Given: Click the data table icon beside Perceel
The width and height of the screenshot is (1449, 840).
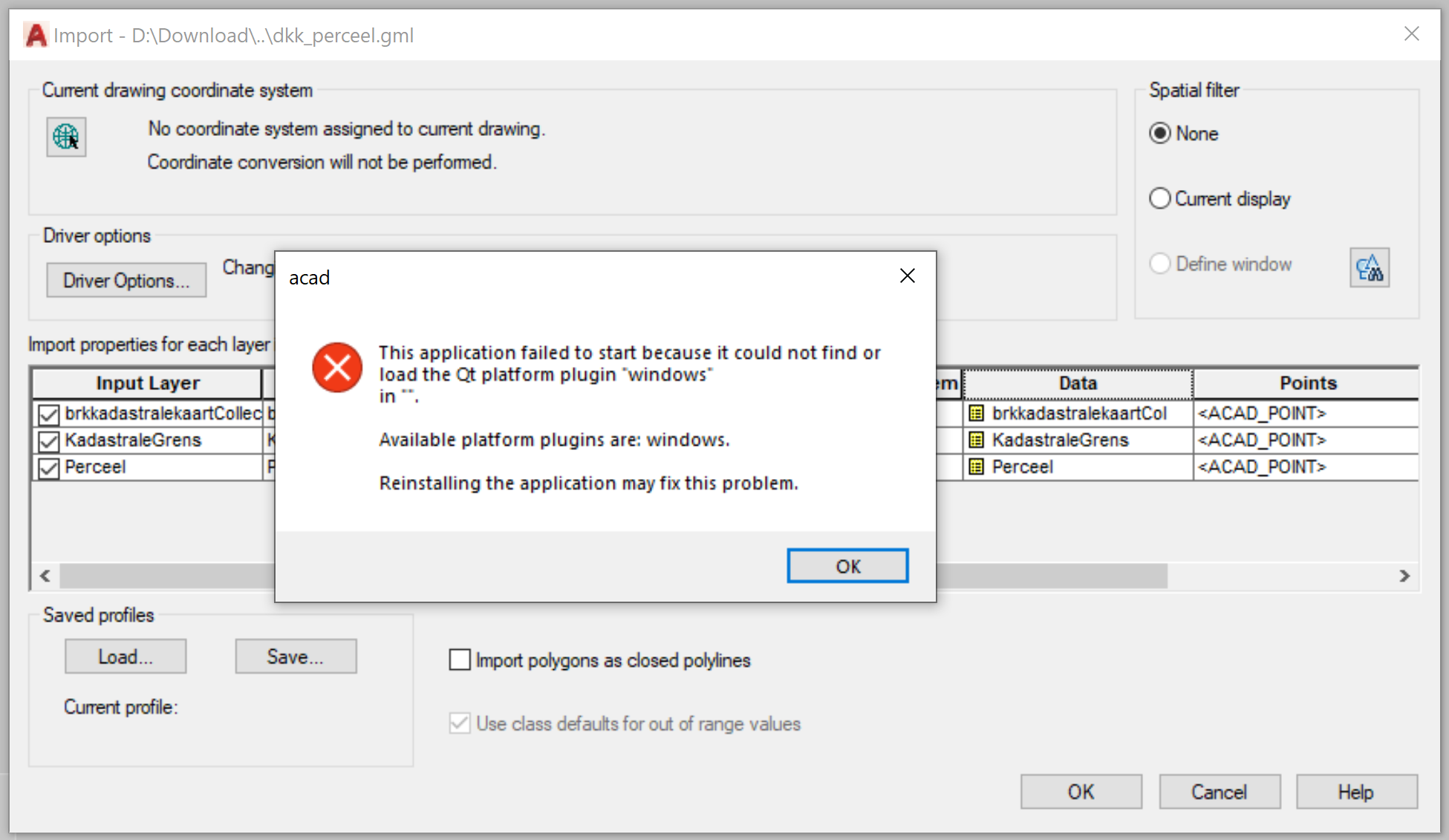Looking at the screenshot, I should pos(976,467).
